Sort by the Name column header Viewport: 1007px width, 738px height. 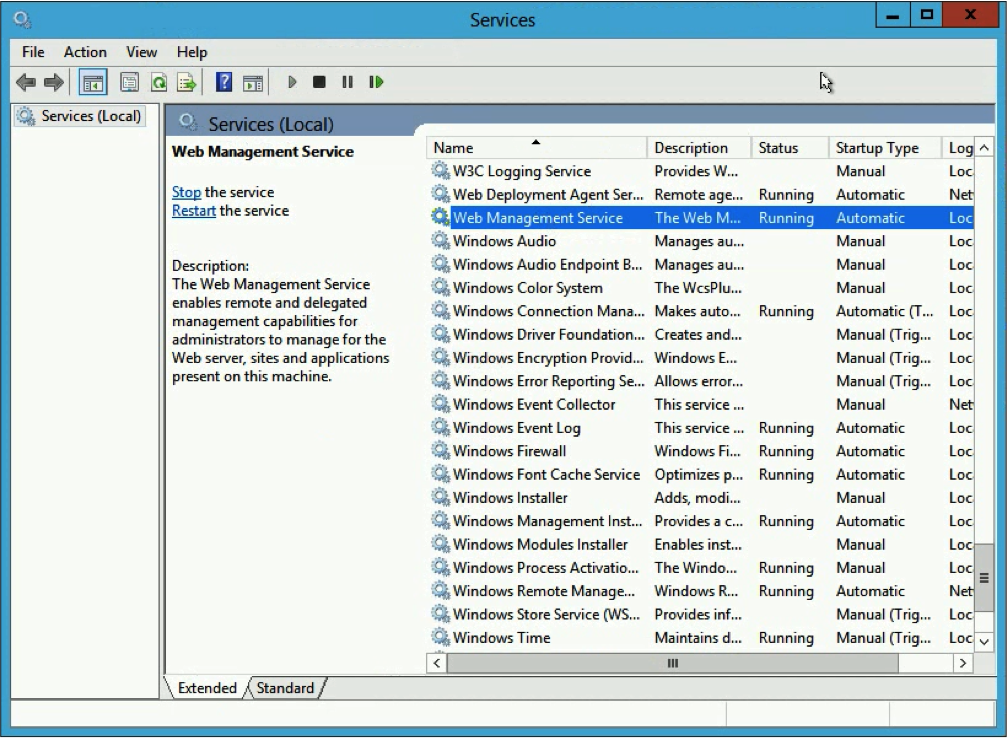pyautogui.click(x=536, y=148)
